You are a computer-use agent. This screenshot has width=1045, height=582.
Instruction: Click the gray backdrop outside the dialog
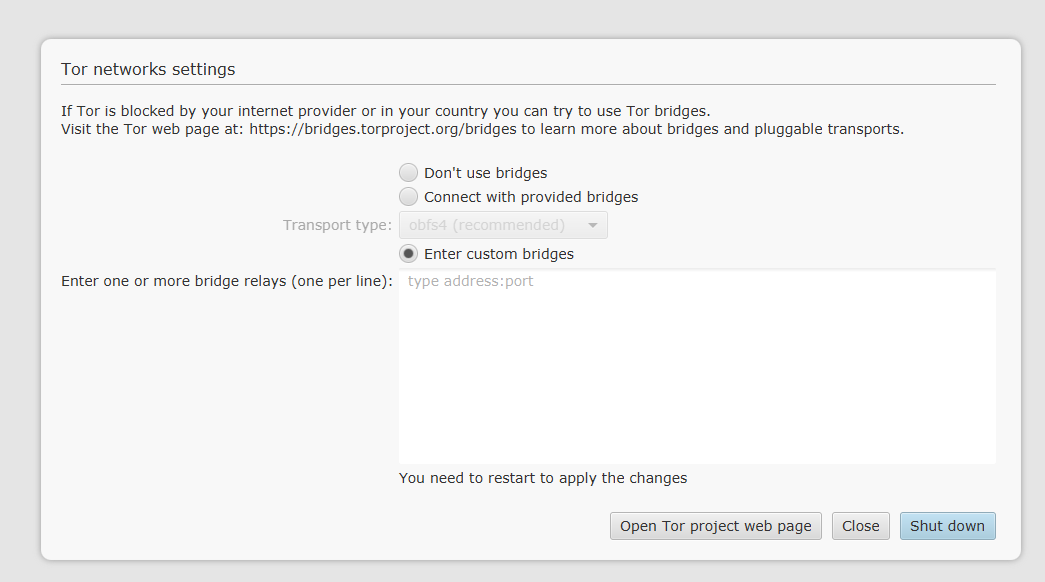[522, 19]
